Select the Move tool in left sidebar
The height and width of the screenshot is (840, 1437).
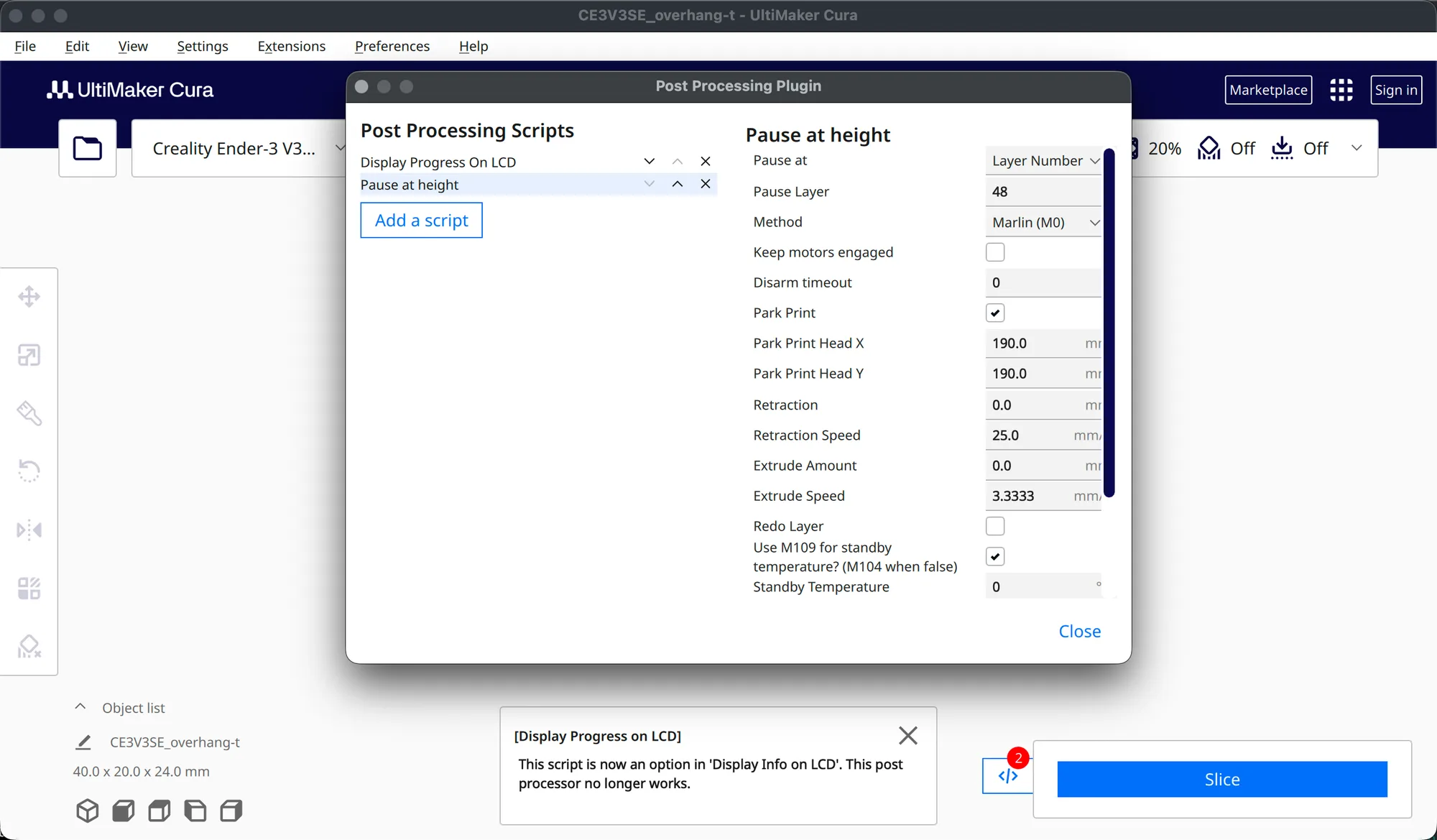click(29, 297)
